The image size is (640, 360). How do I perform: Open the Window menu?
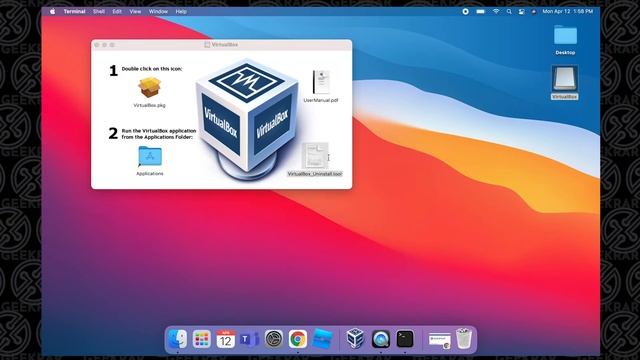158,11
